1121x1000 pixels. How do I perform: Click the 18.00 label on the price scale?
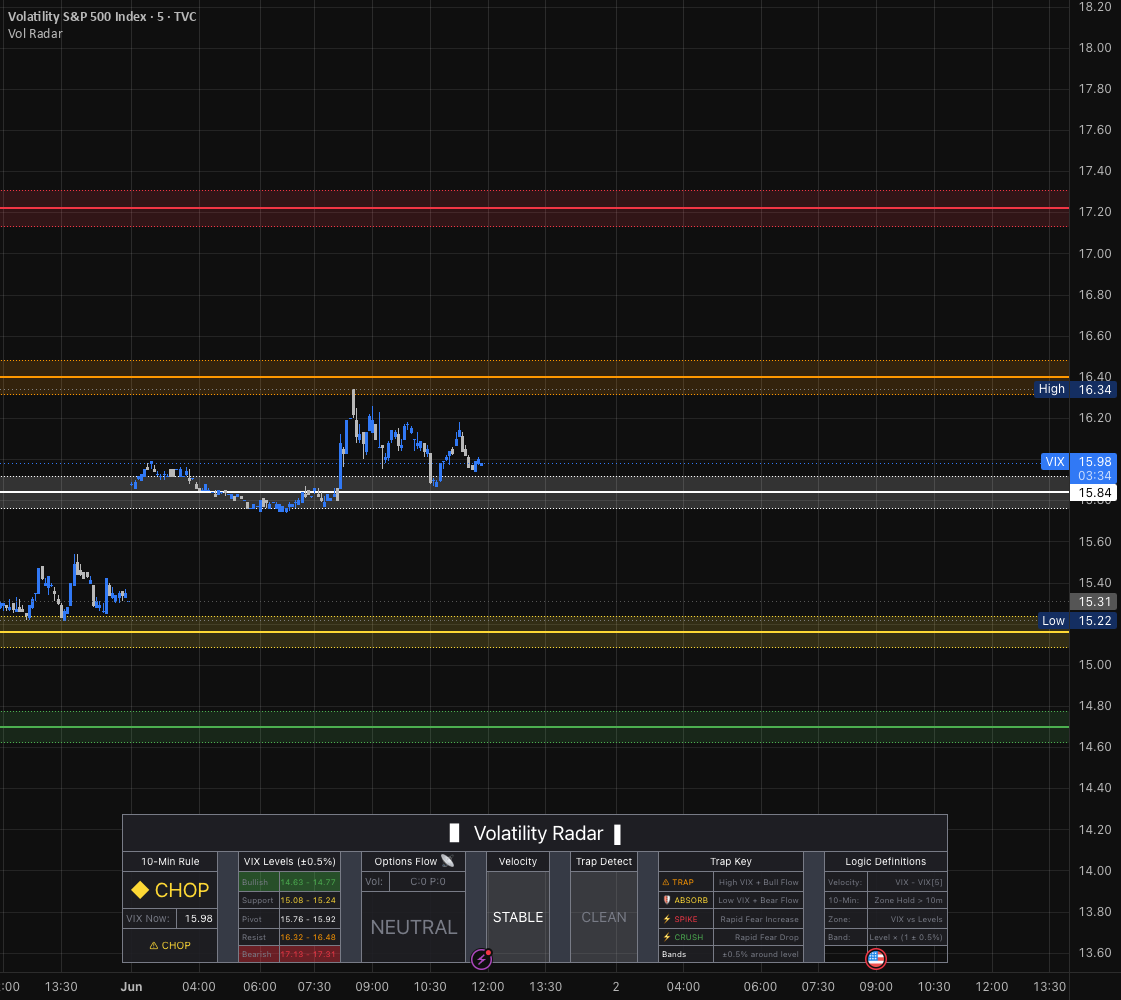pyautogui.click(x=1095, y=48)
